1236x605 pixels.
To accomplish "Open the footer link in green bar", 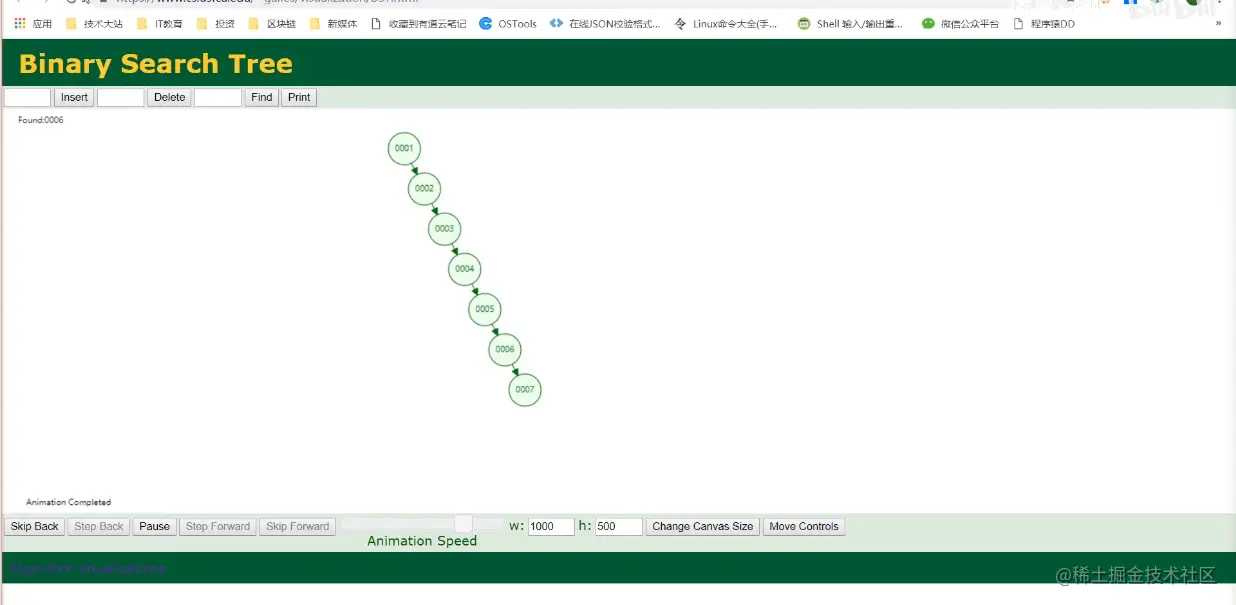I will tap(88, 568).
